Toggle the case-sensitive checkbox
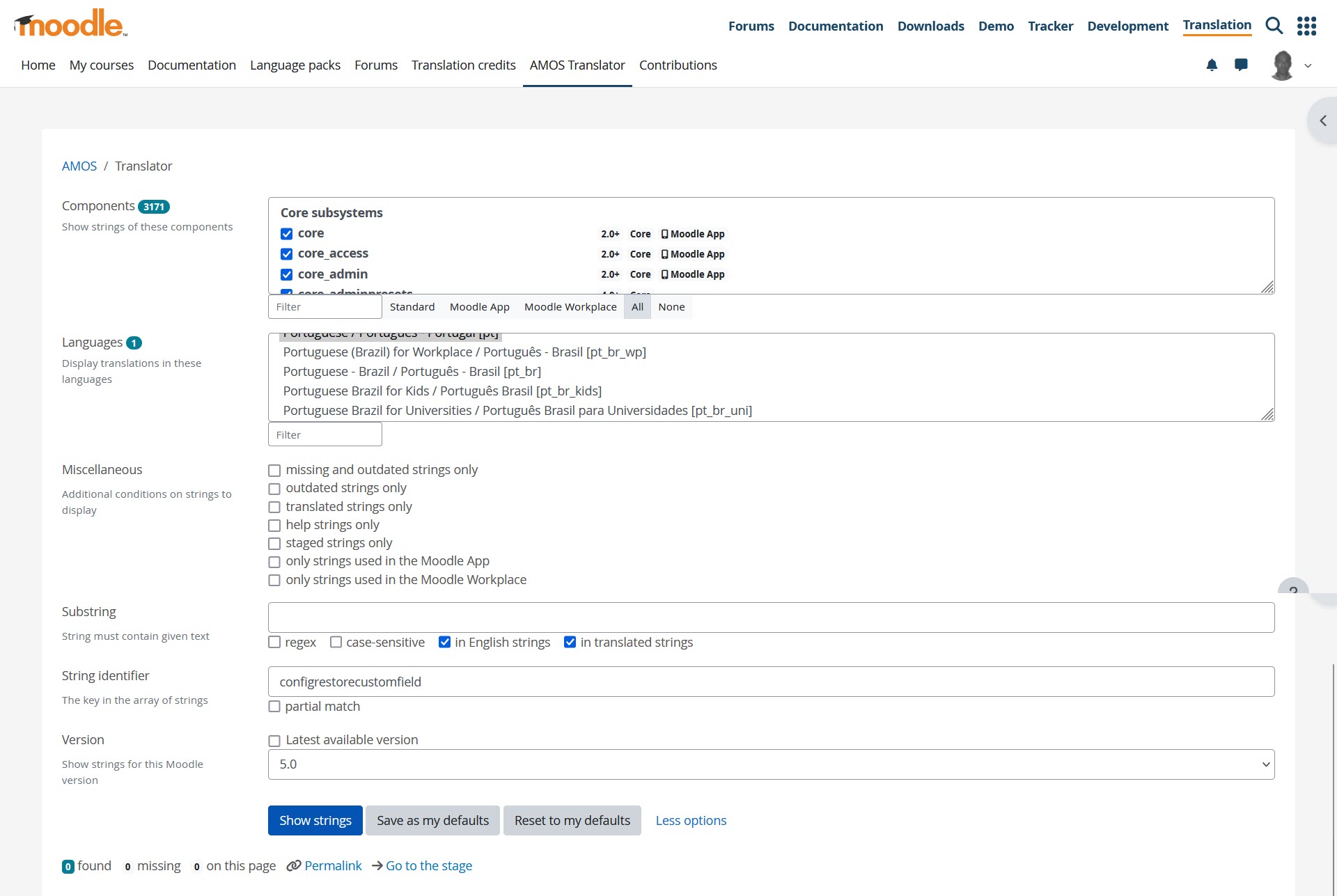1337x896 pixels. pyautogui.click(x=336, y=642)
